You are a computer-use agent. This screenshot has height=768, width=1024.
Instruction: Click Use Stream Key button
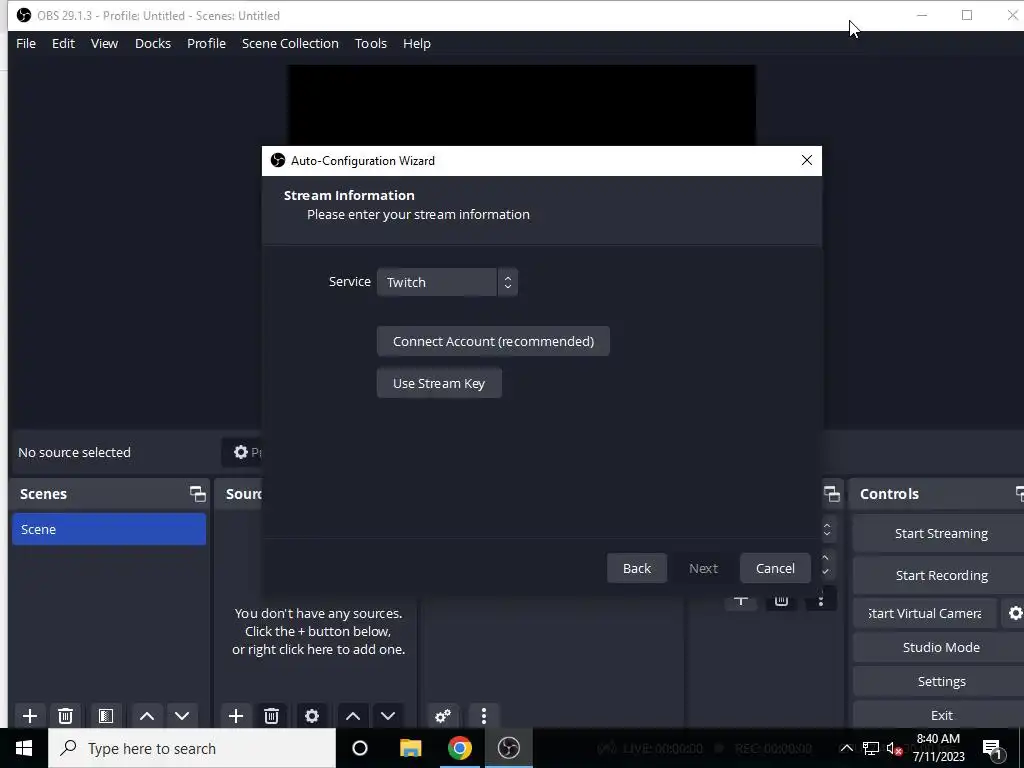click(x=439, y=383)
